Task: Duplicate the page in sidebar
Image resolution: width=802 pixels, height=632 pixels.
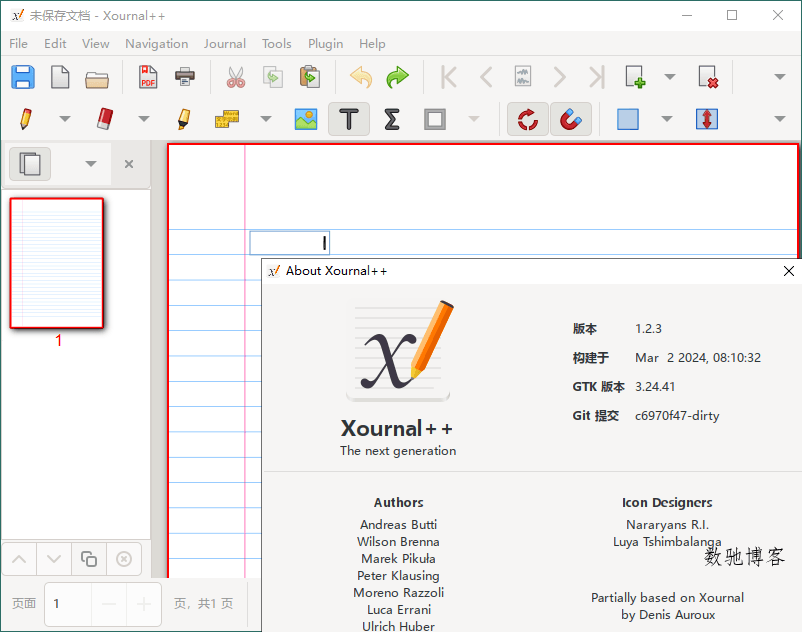Action: click(x=89, y=559)
